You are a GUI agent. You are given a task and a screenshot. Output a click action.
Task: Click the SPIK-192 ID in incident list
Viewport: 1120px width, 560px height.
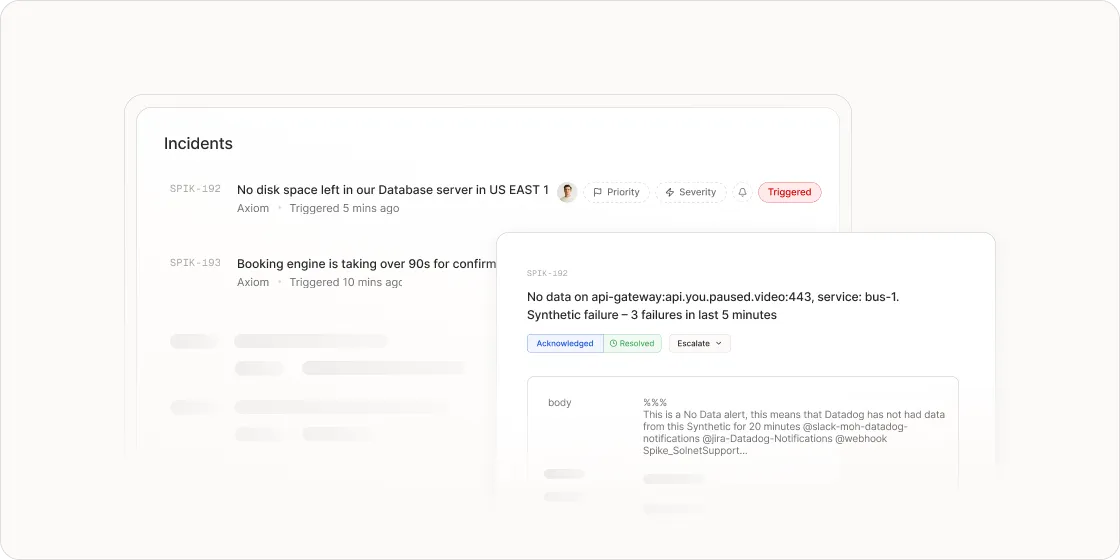tap(195, 189)
